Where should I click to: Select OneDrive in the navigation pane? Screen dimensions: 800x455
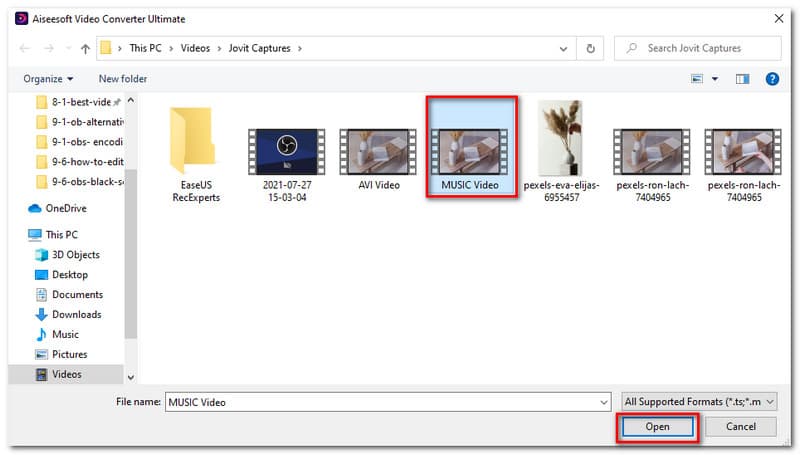66,208
